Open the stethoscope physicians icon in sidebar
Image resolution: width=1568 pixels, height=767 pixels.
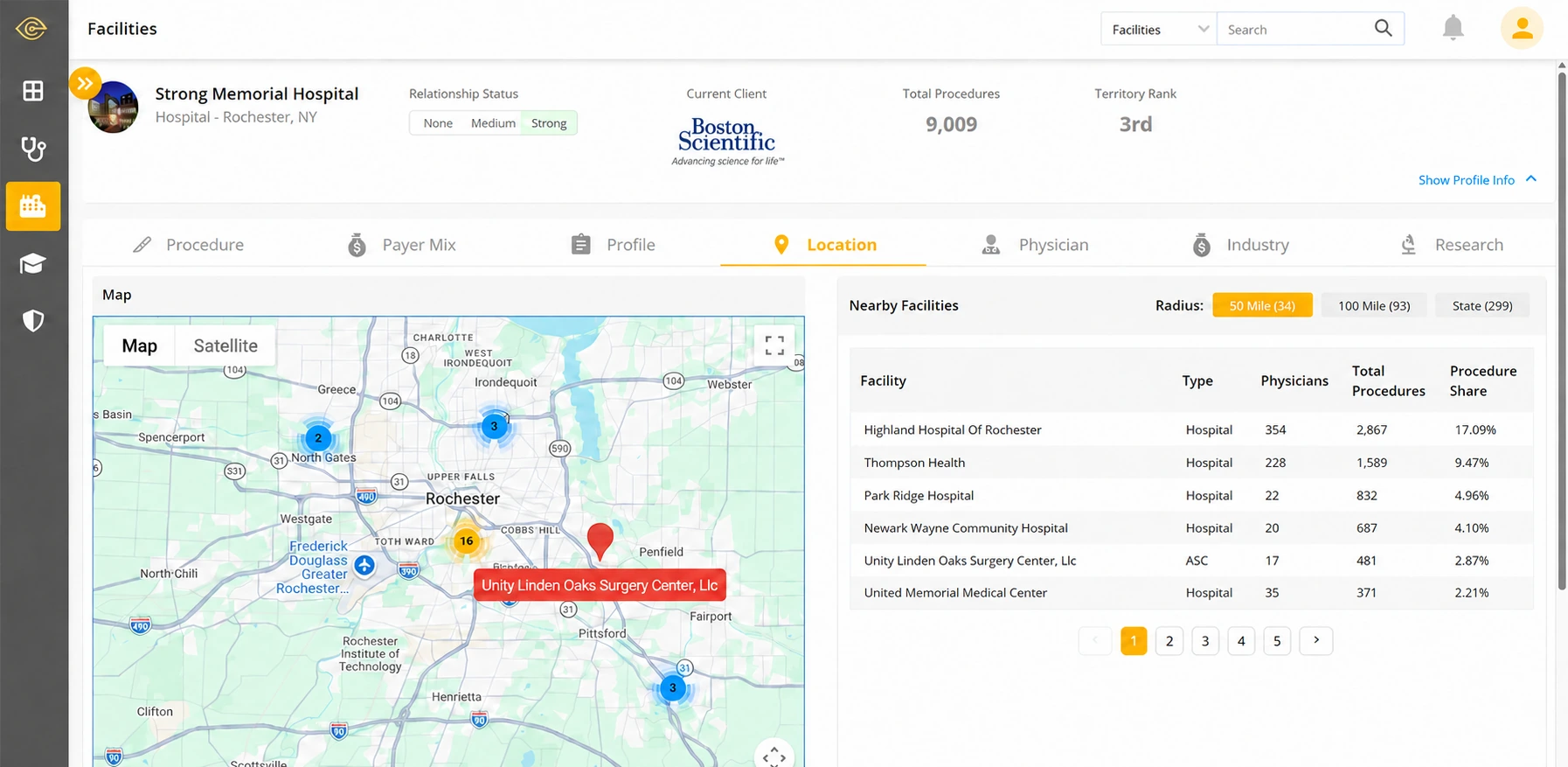[33, 149]
